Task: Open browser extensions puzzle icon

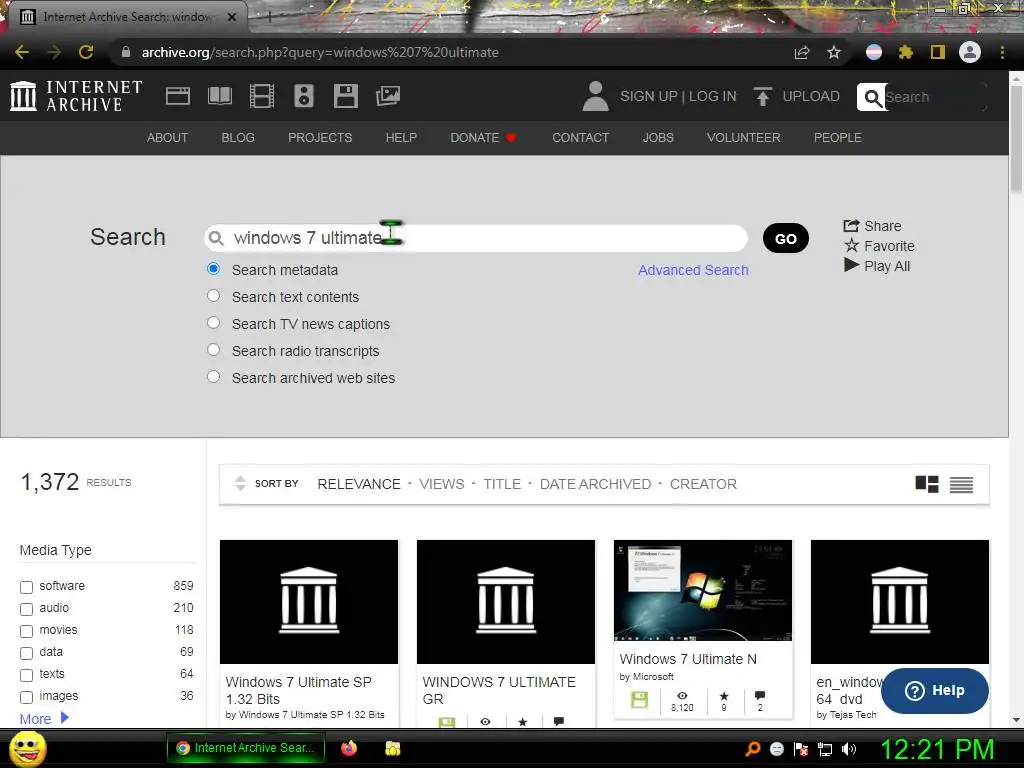Action: click(x=905, y=52)
